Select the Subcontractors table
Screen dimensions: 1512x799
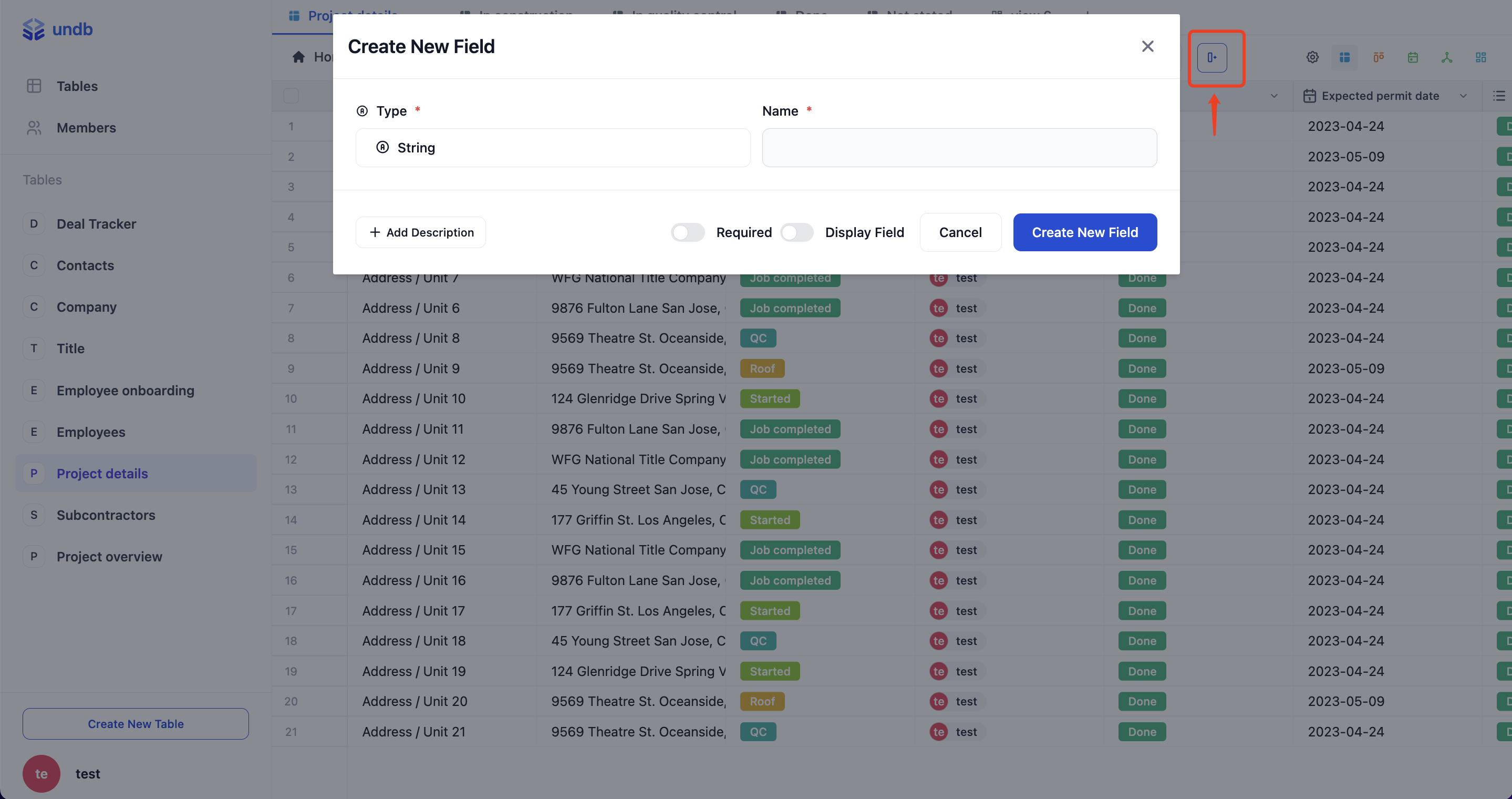[x=106, y=515]
